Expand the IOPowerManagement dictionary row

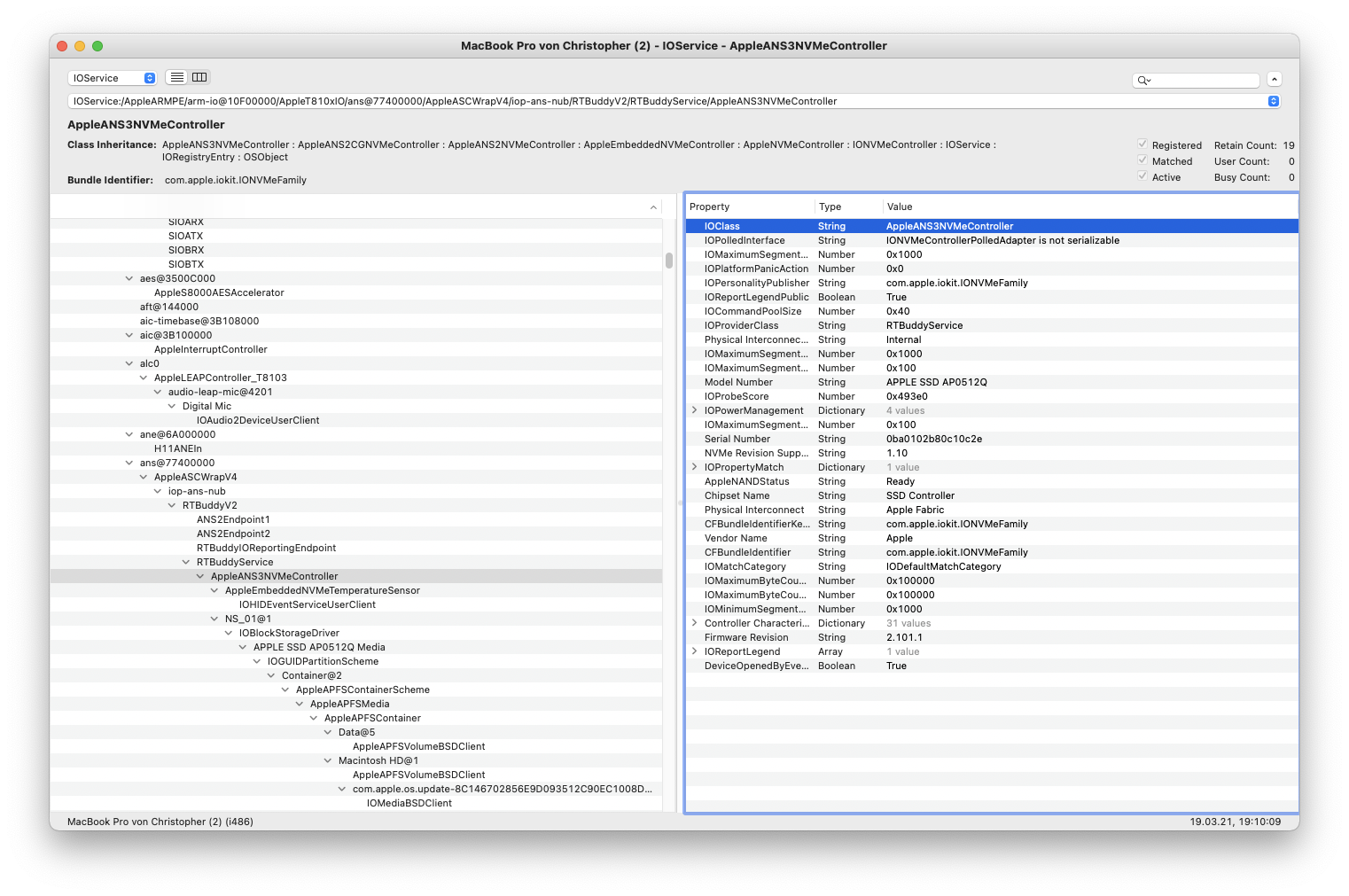click(x=694, y=410)
